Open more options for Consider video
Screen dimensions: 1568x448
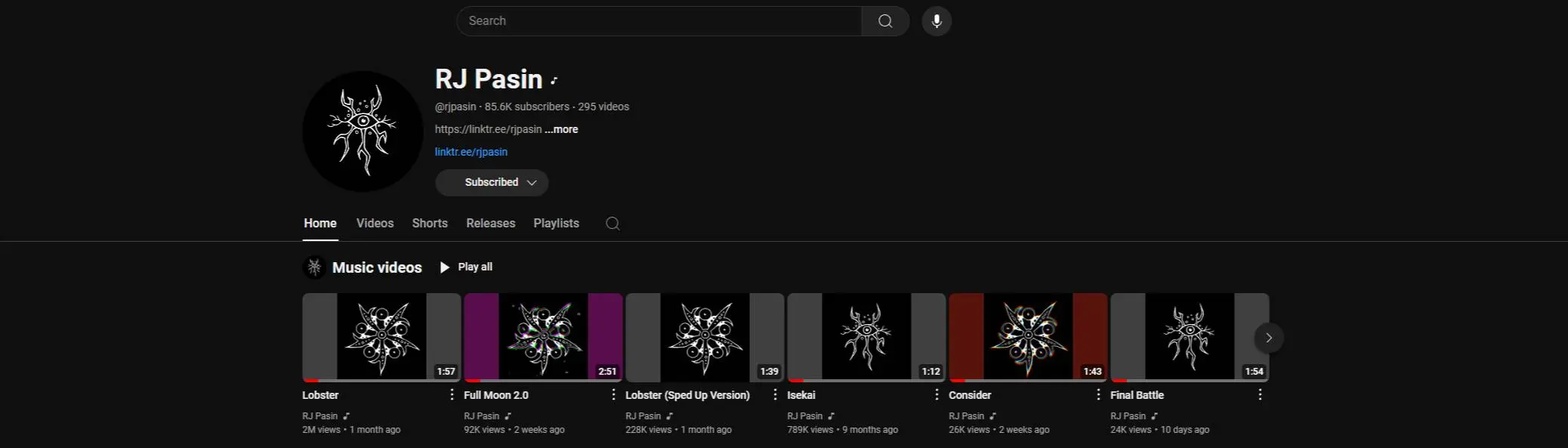1098,394
